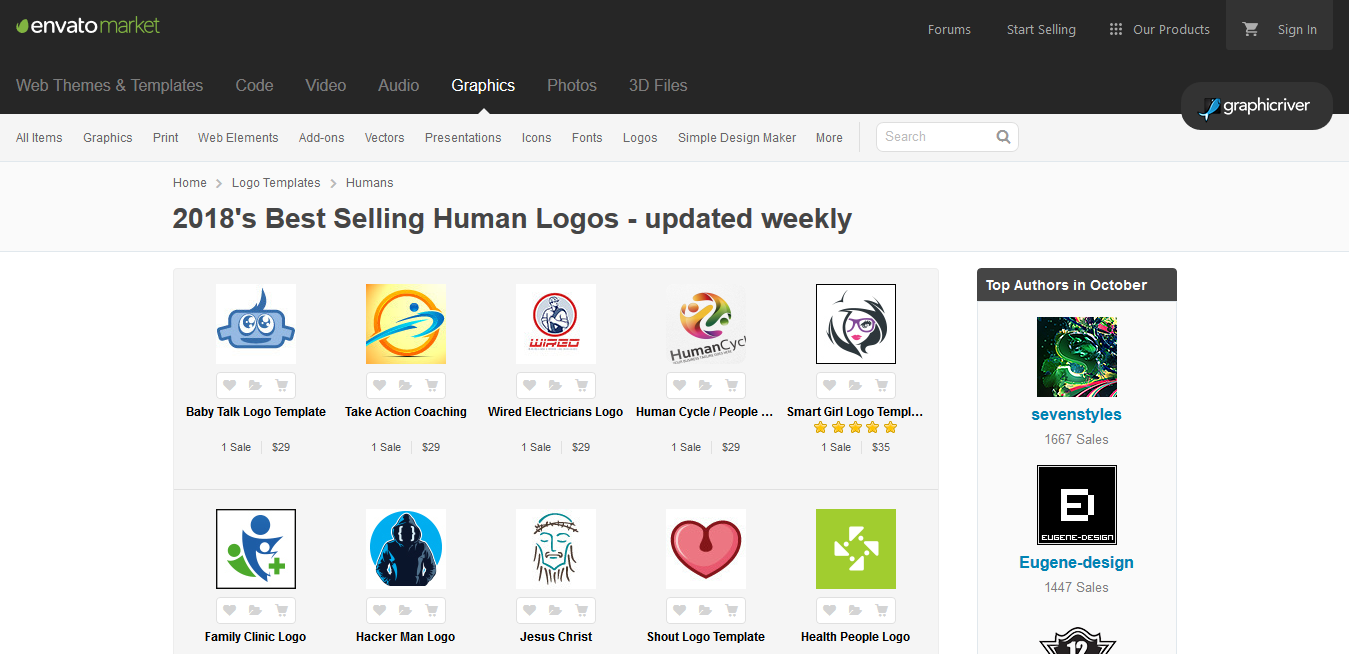Add Human Cycle logo to collection
This screenshot has width=1349, height=654.
point(706,386)
